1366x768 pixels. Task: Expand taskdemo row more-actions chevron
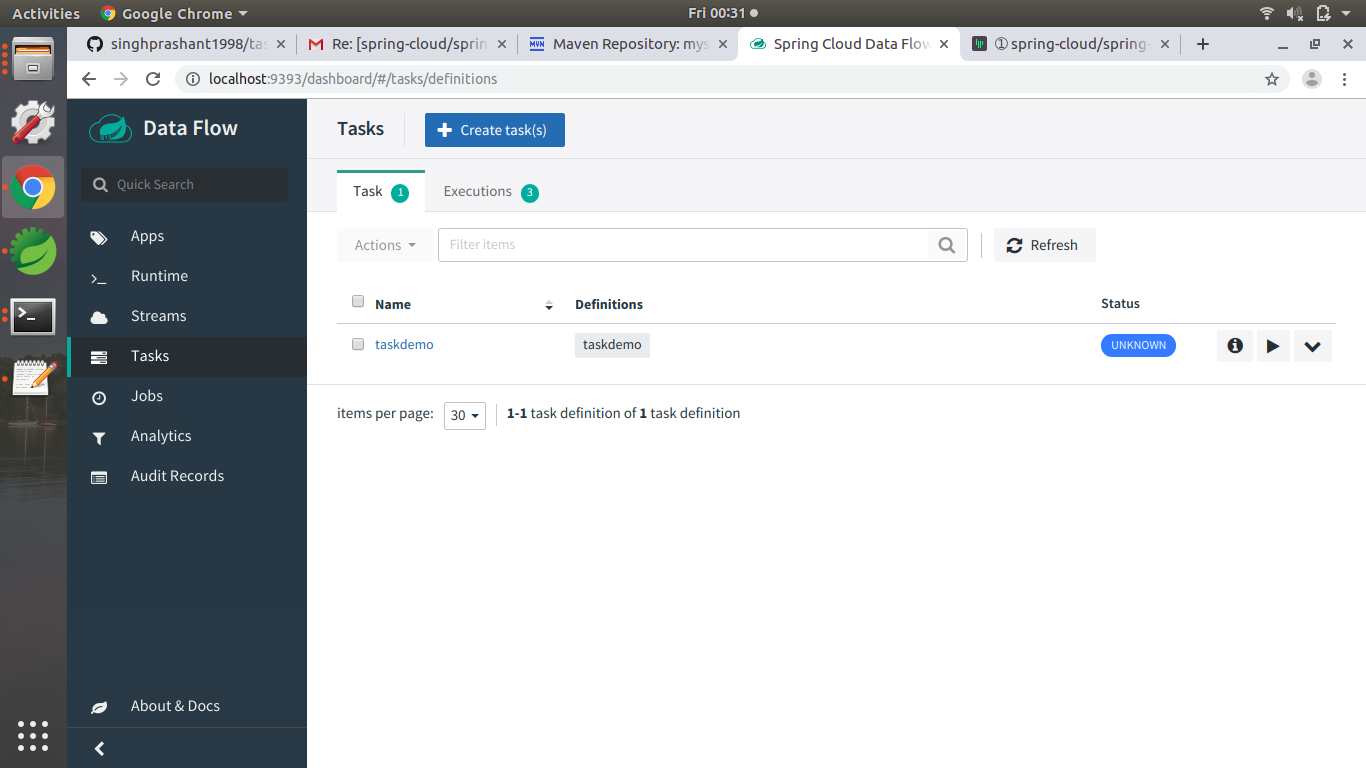coord(1313,346)
